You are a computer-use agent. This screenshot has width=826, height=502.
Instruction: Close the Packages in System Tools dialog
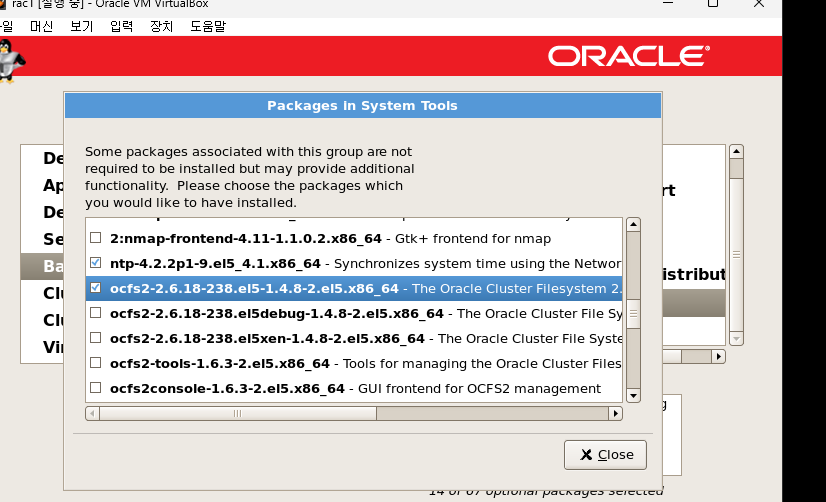tap(605, 455)
